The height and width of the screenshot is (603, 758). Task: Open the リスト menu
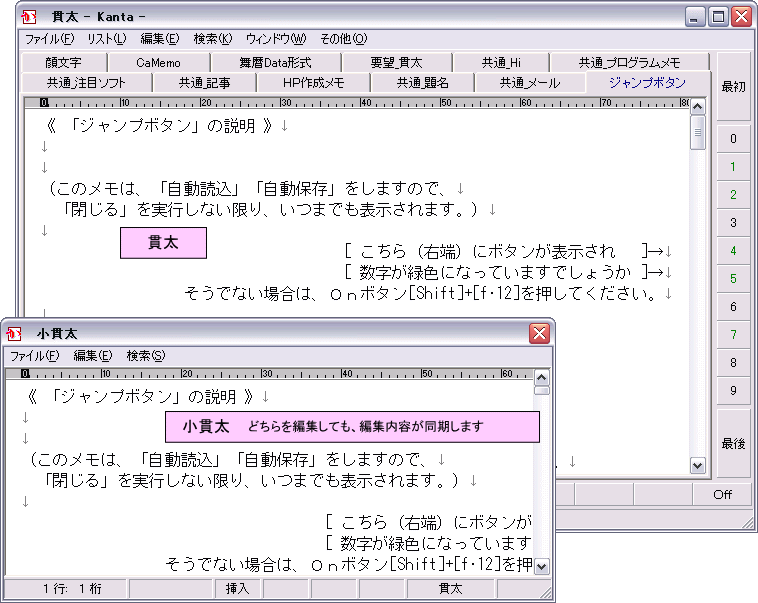107,39
